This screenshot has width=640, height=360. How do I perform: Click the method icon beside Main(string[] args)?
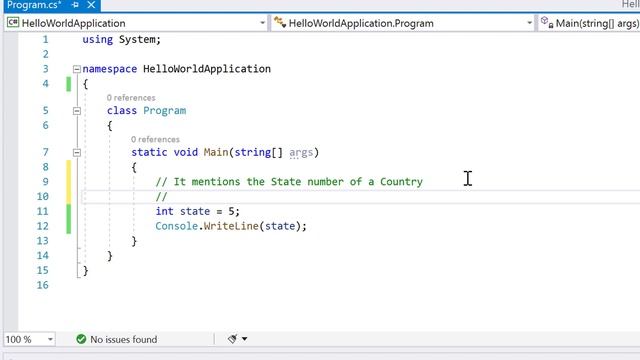point(547,22)
